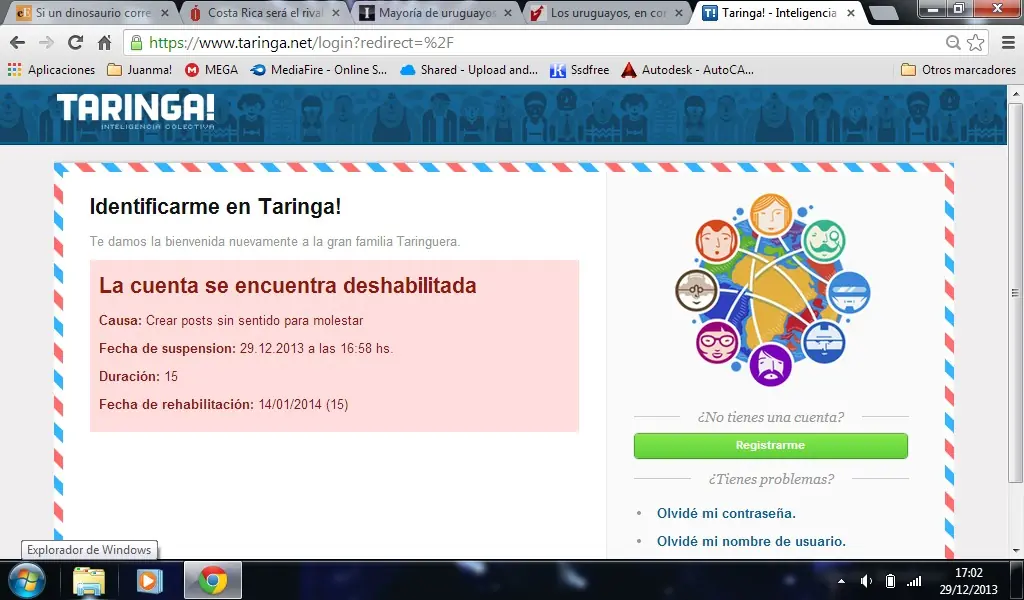Click the Chrome icon in the taskbar
The height and width of the screenshot is (600, 1024).
tap(213, 580)
